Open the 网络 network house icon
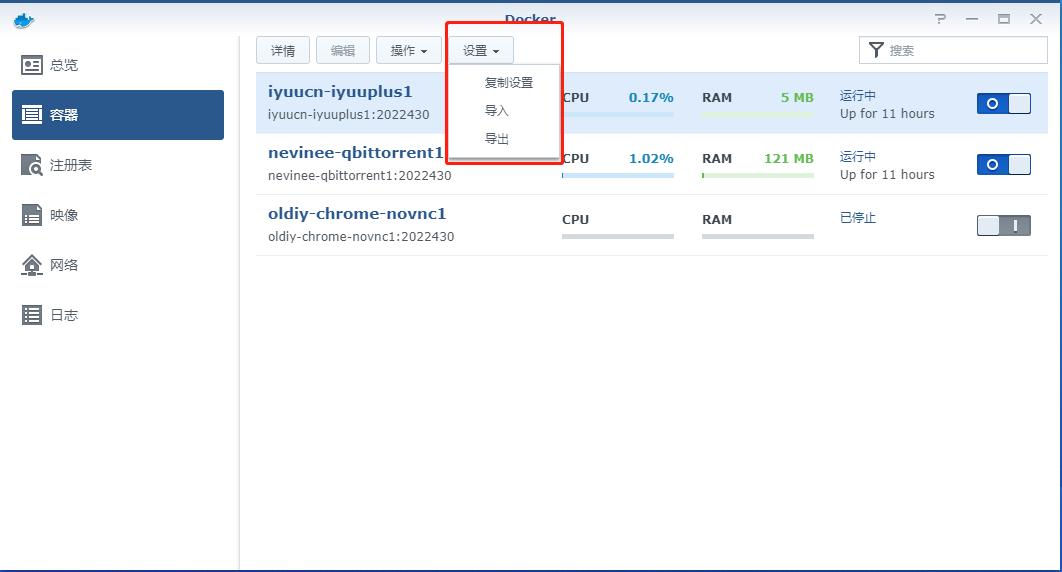 pyautogui.click(x=32, y=265)
